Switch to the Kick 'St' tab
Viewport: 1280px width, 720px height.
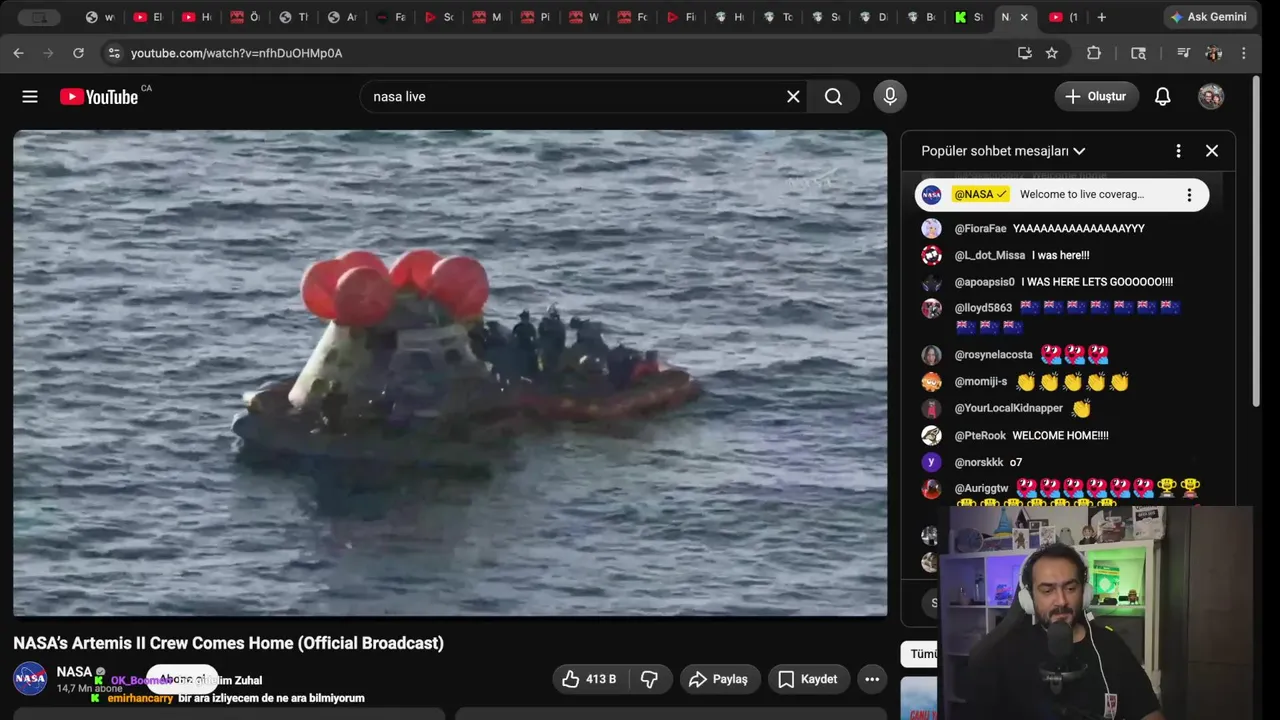point(968,17)
